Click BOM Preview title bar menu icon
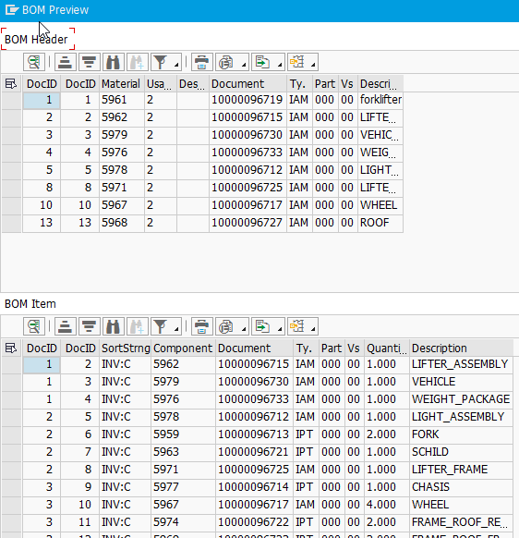 (12, 10)
